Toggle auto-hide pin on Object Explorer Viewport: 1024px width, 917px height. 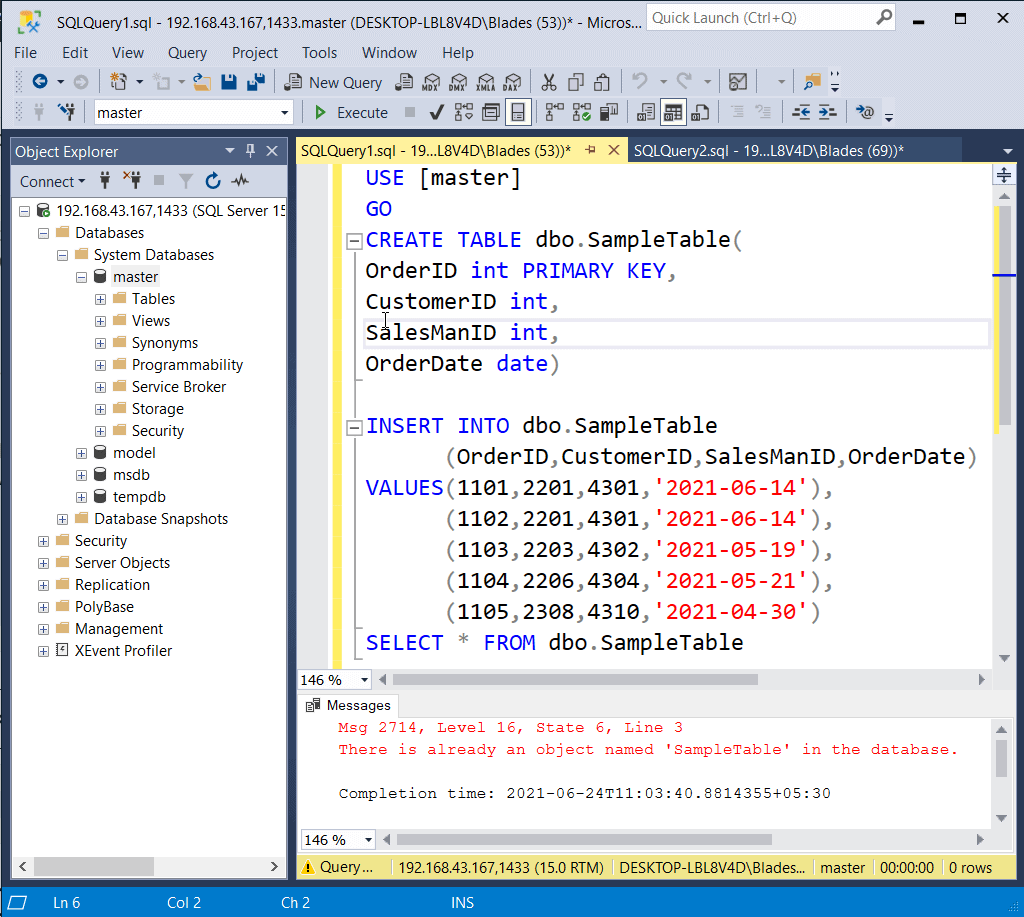pyautogui.click(x=251, y=151)
